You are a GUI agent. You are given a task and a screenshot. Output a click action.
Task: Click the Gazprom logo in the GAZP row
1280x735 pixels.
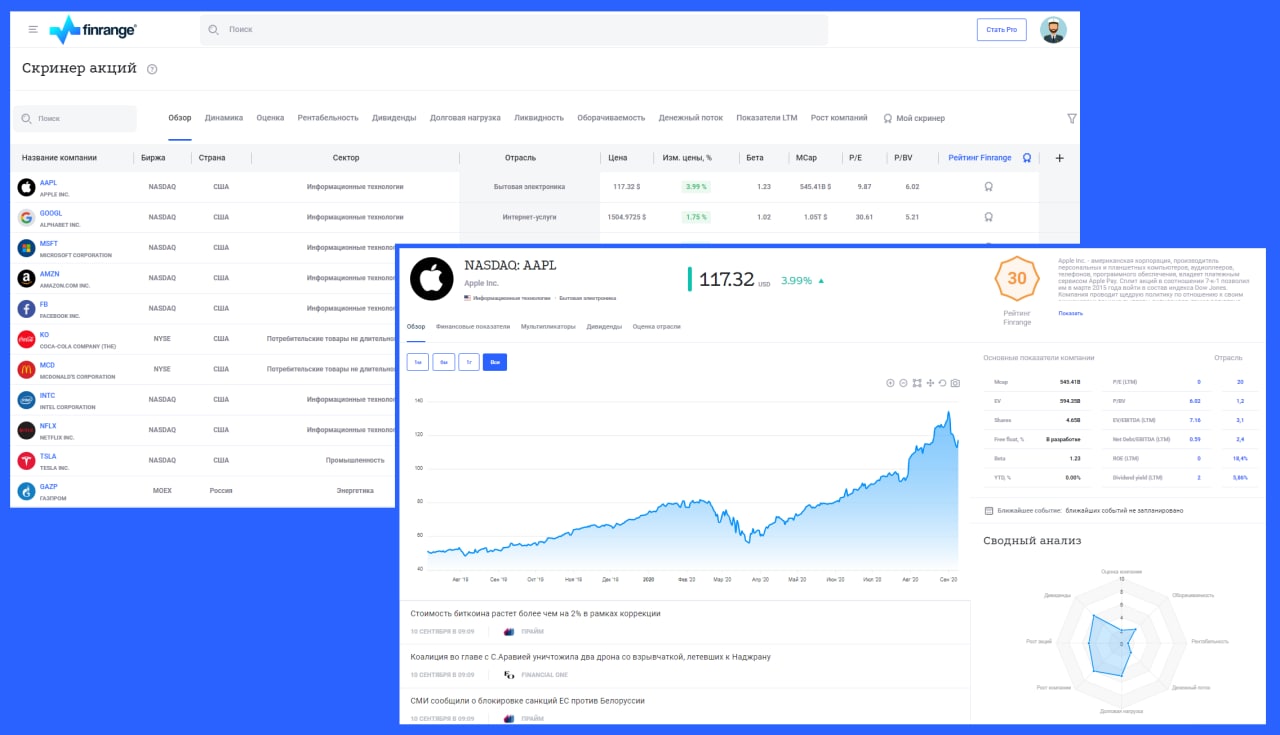26,492
